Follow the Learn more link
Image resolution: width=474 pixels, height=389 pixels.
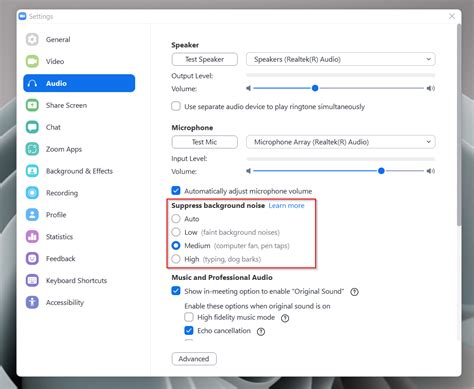(286, 206)
